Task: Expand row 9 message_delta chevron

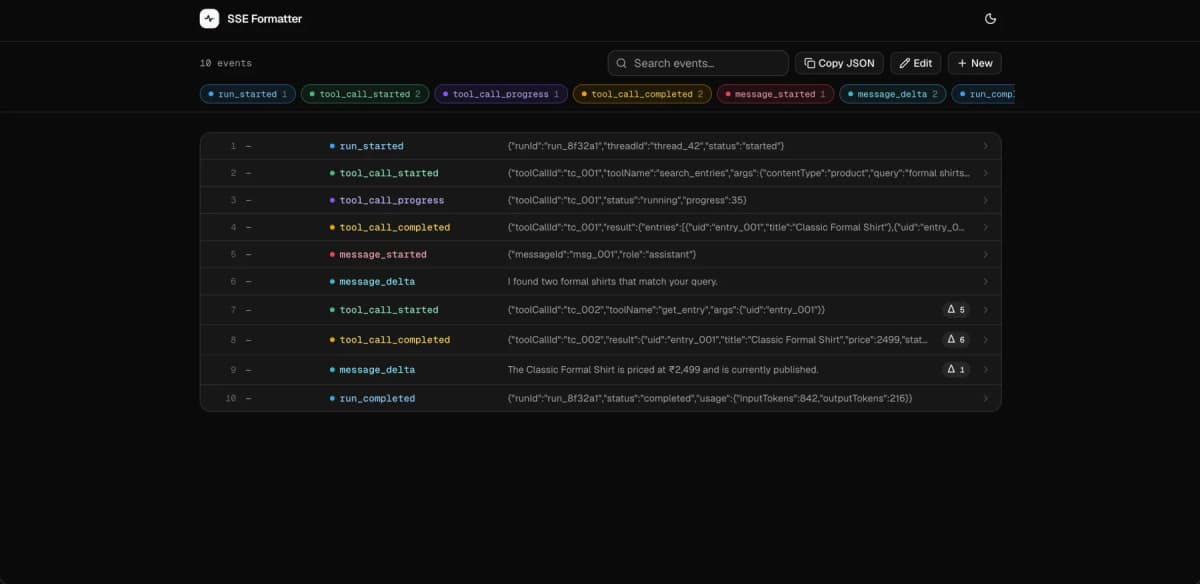Action: 985,370
